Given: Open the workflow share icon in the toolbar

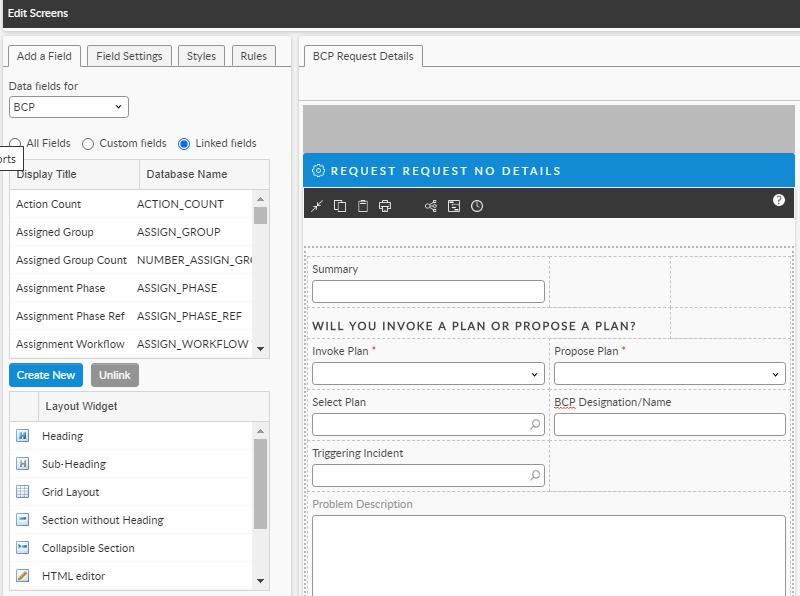Looking at the screenshot, I should [x=431, y=206].
